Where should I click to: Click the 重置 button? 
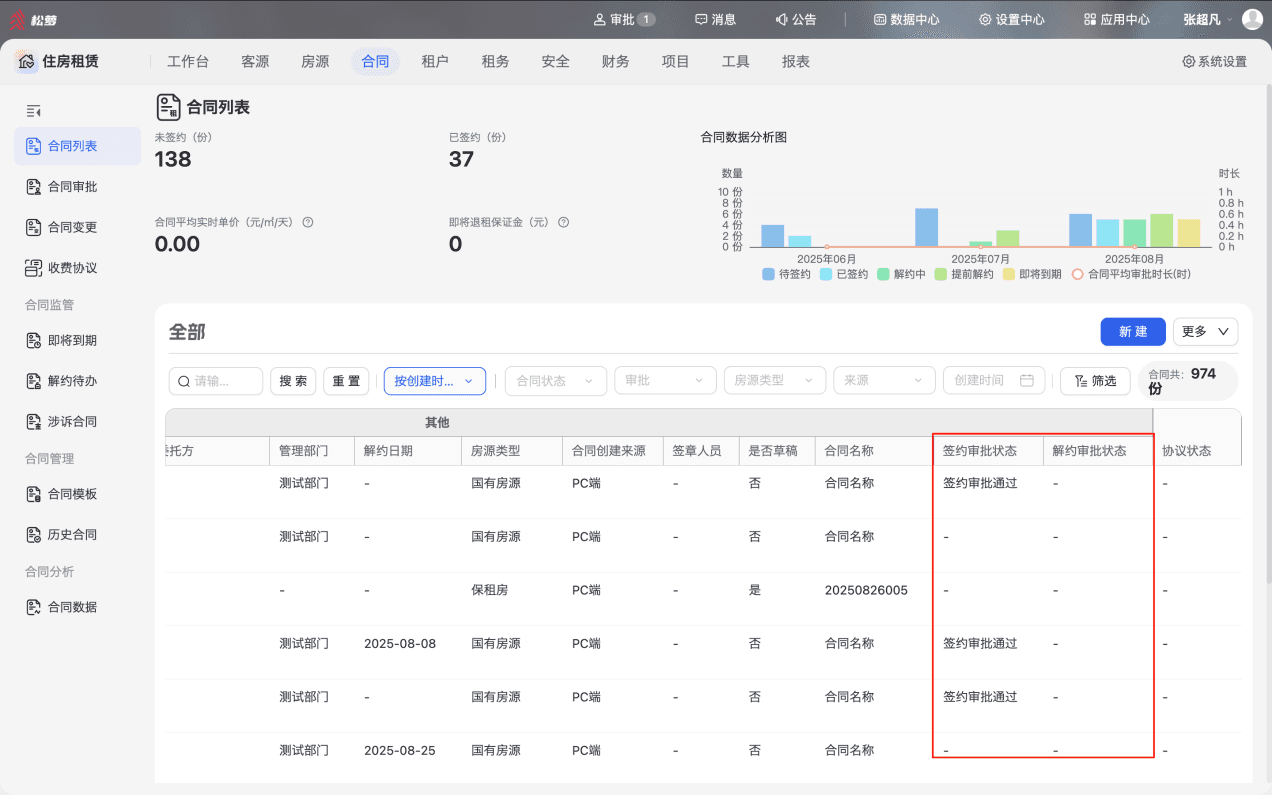346,381
